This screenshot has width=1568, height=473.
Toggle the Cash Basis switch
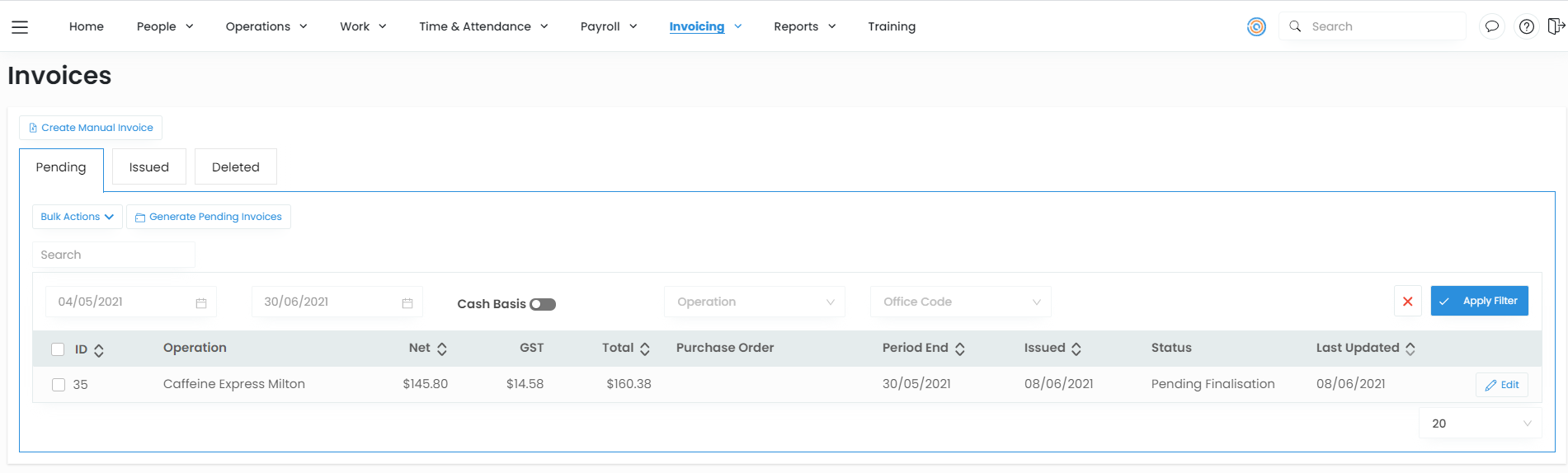click(x=543, y=304)
